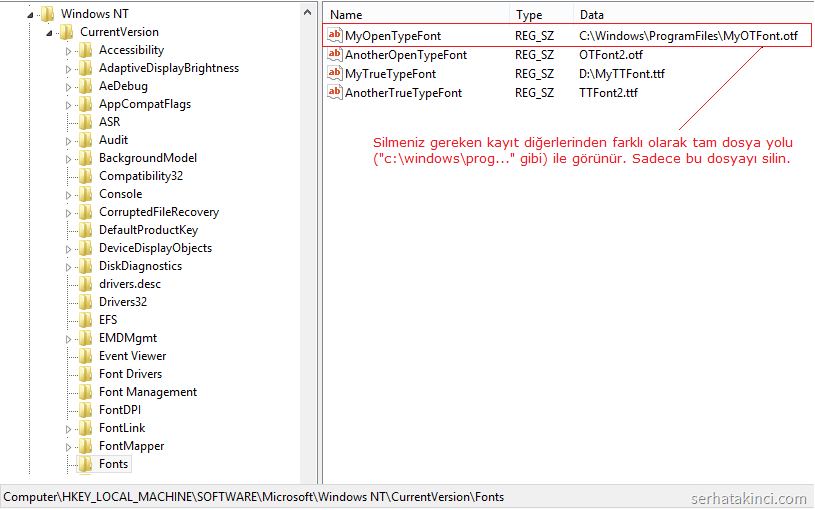815x510 pixels.
Task: Click the AnotherTrueTypeFont string value icon
Action: (334, 93)
